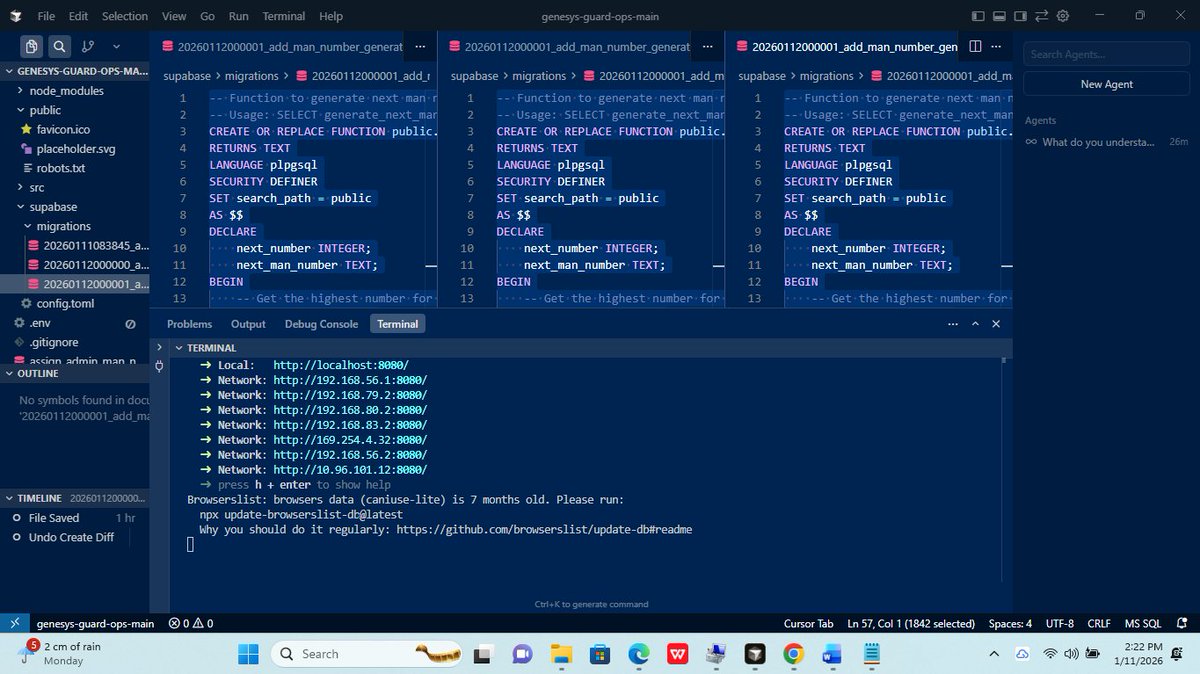Click the Search Agents input field

tap(1106, 54)
